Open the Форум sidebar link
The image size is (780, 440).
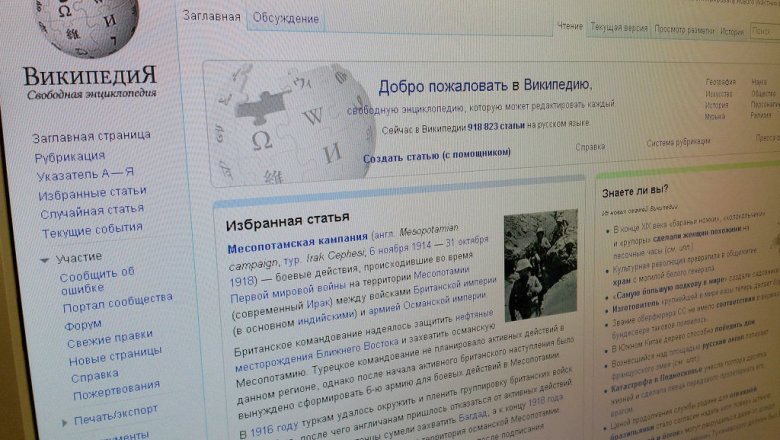[x=83, y=325]
